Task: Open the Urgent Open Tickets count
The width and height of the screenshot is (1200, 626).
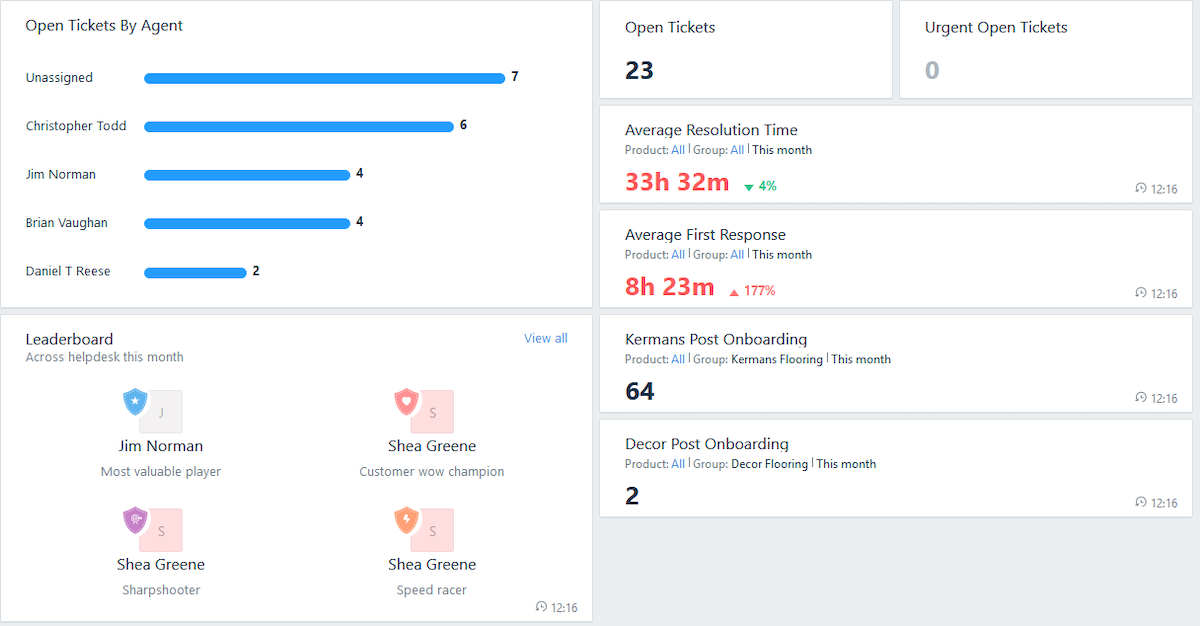Action: (x=932, y=70)
